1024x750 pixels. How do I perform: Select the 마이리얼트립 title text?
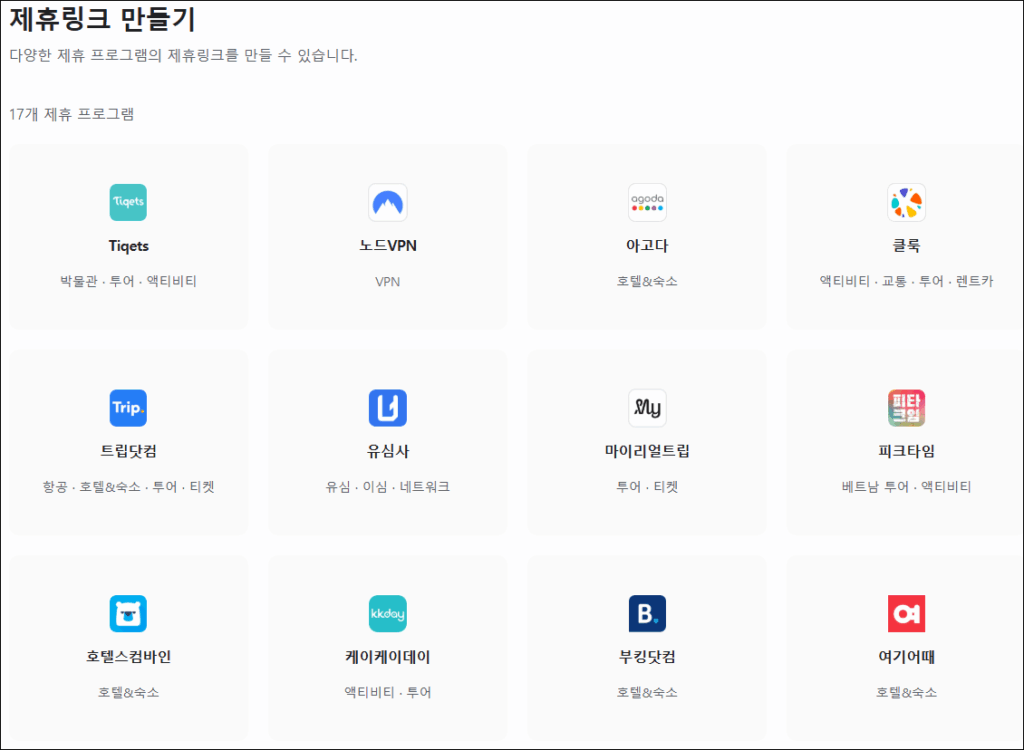647,451
